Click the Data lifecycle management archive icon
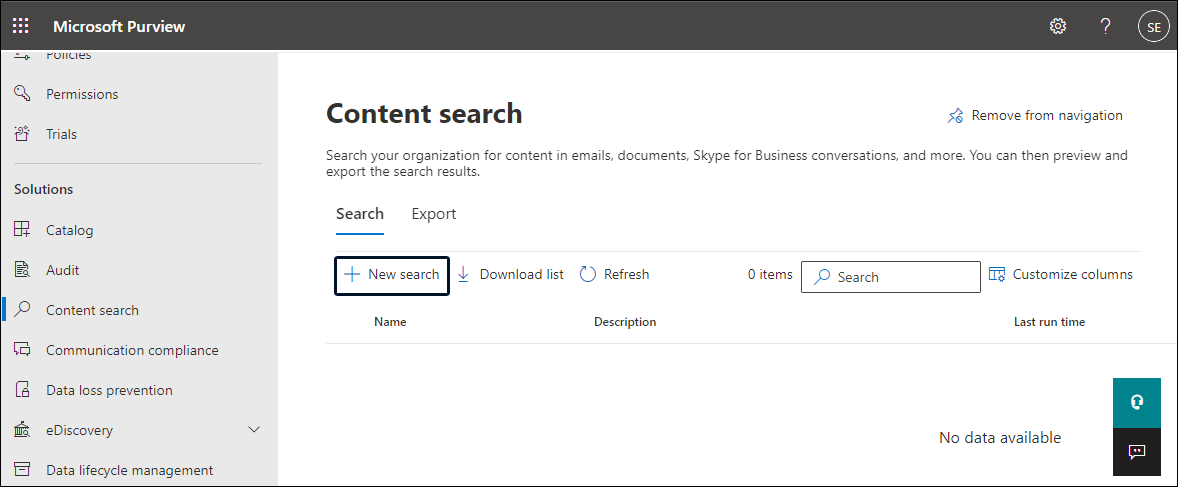Screen dimensions: 1178x487 (23, 470)
